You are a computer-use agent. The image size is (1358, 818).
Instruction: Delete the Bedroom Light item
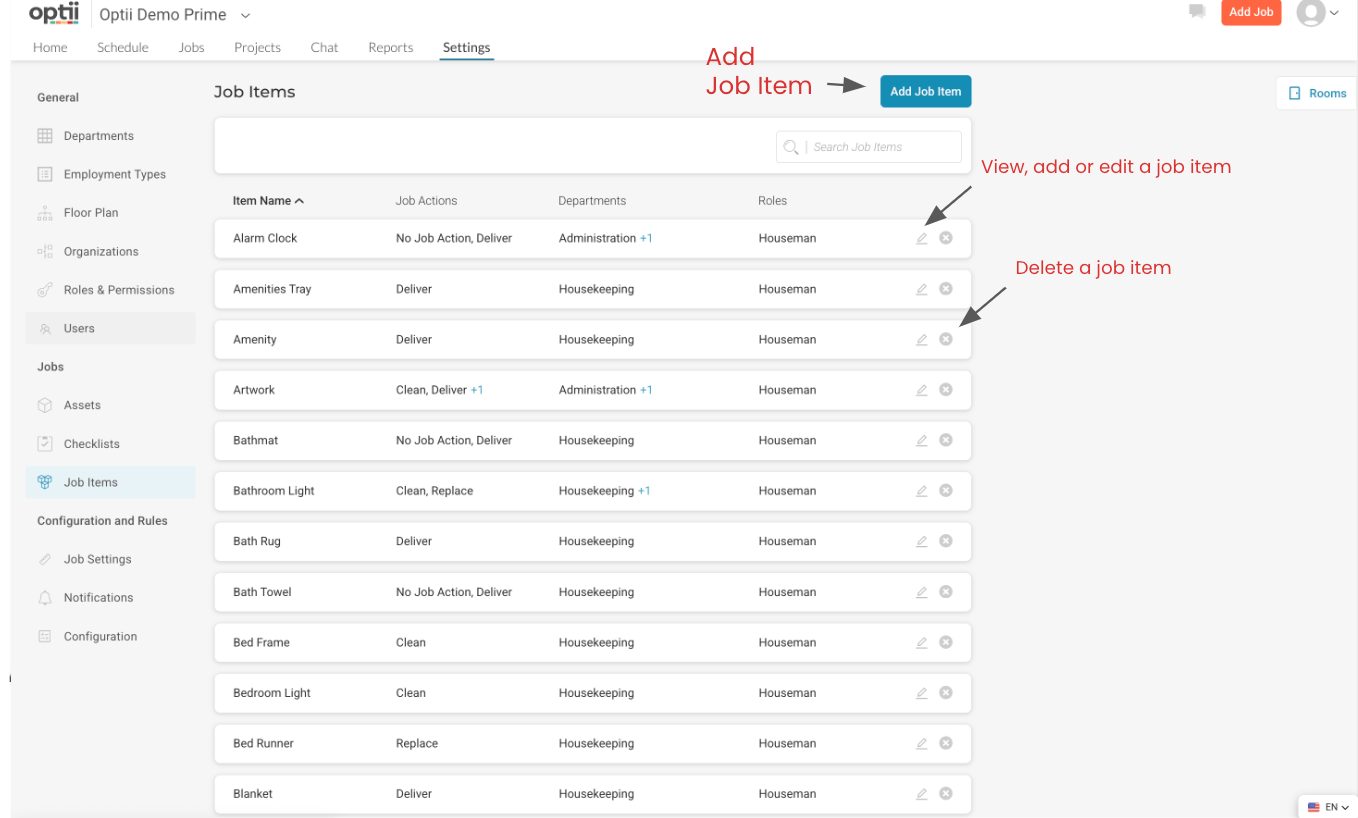(x=946, y=692)
